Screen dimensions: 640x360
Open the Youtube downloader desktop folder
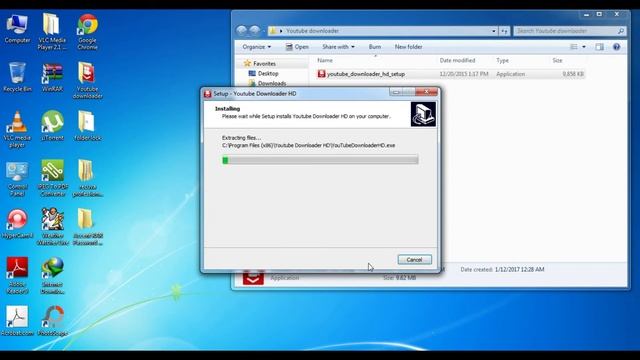click(x=87, y=80)
